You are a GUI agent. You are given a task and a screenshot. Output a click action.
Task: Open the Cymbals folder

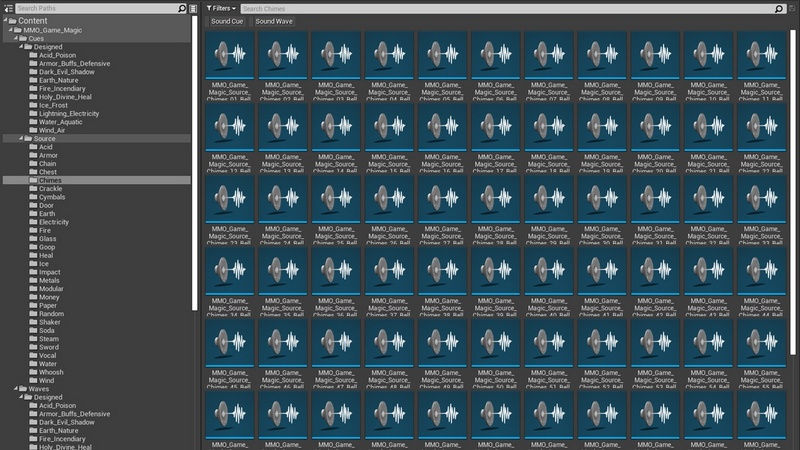pyautogui.click(x=51, y=197)
